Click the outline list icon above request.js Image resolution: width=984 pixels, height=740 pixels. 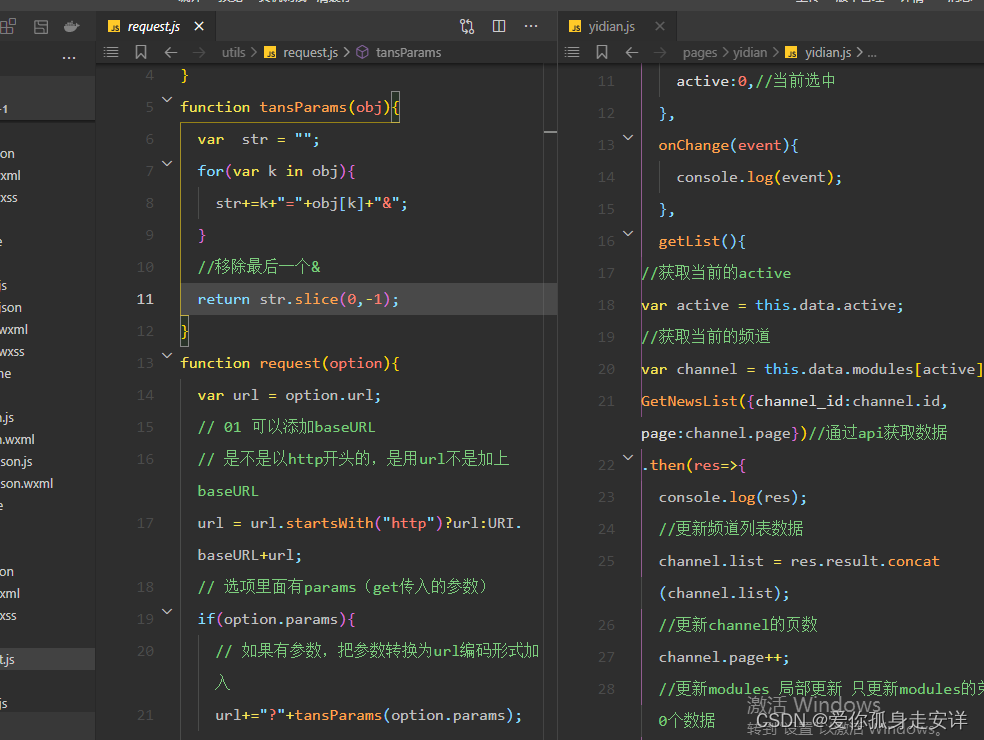tap(111, 52)
